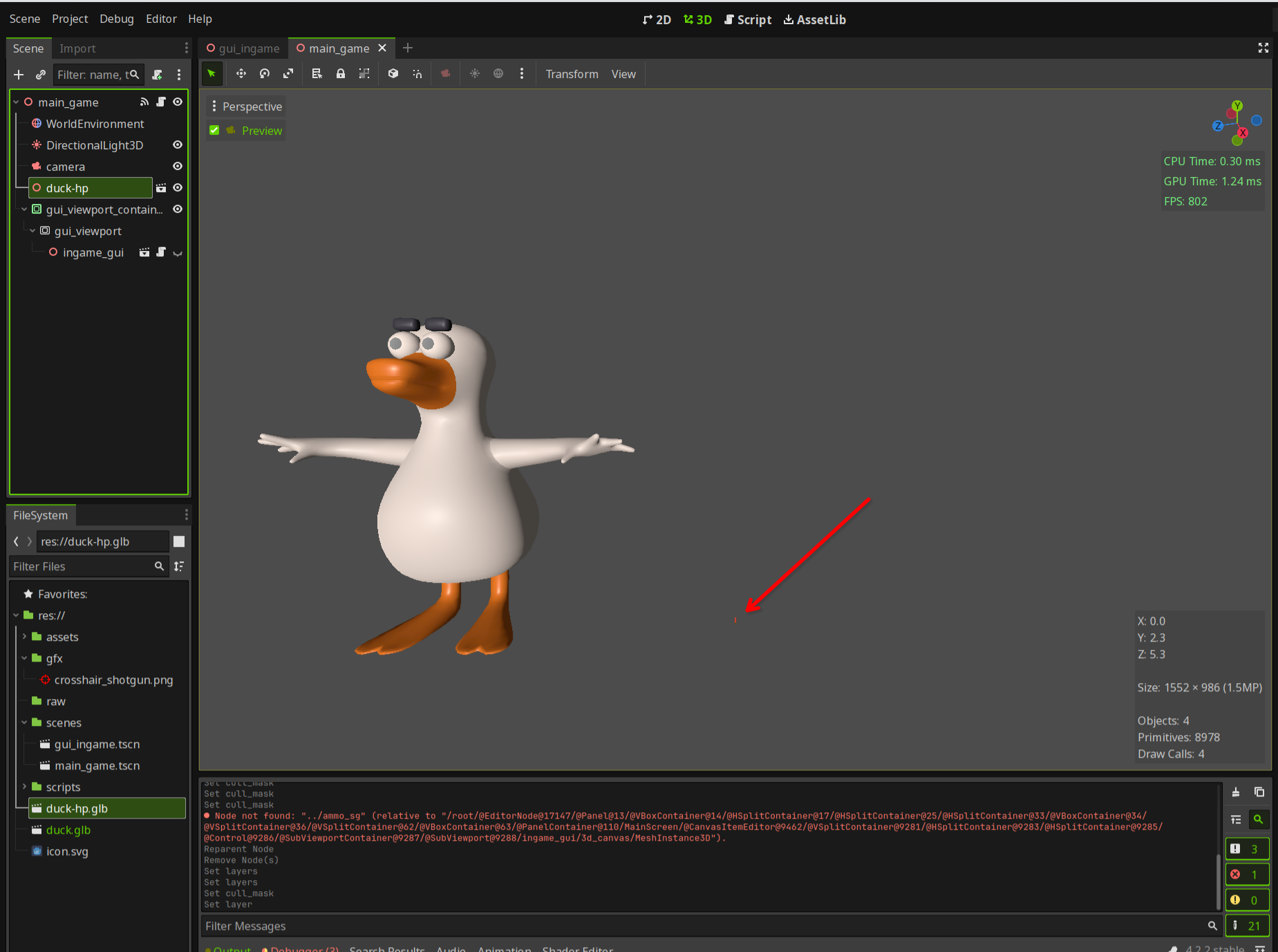
Task: Expand the assets folder
Action: click(x=24, y=637)
